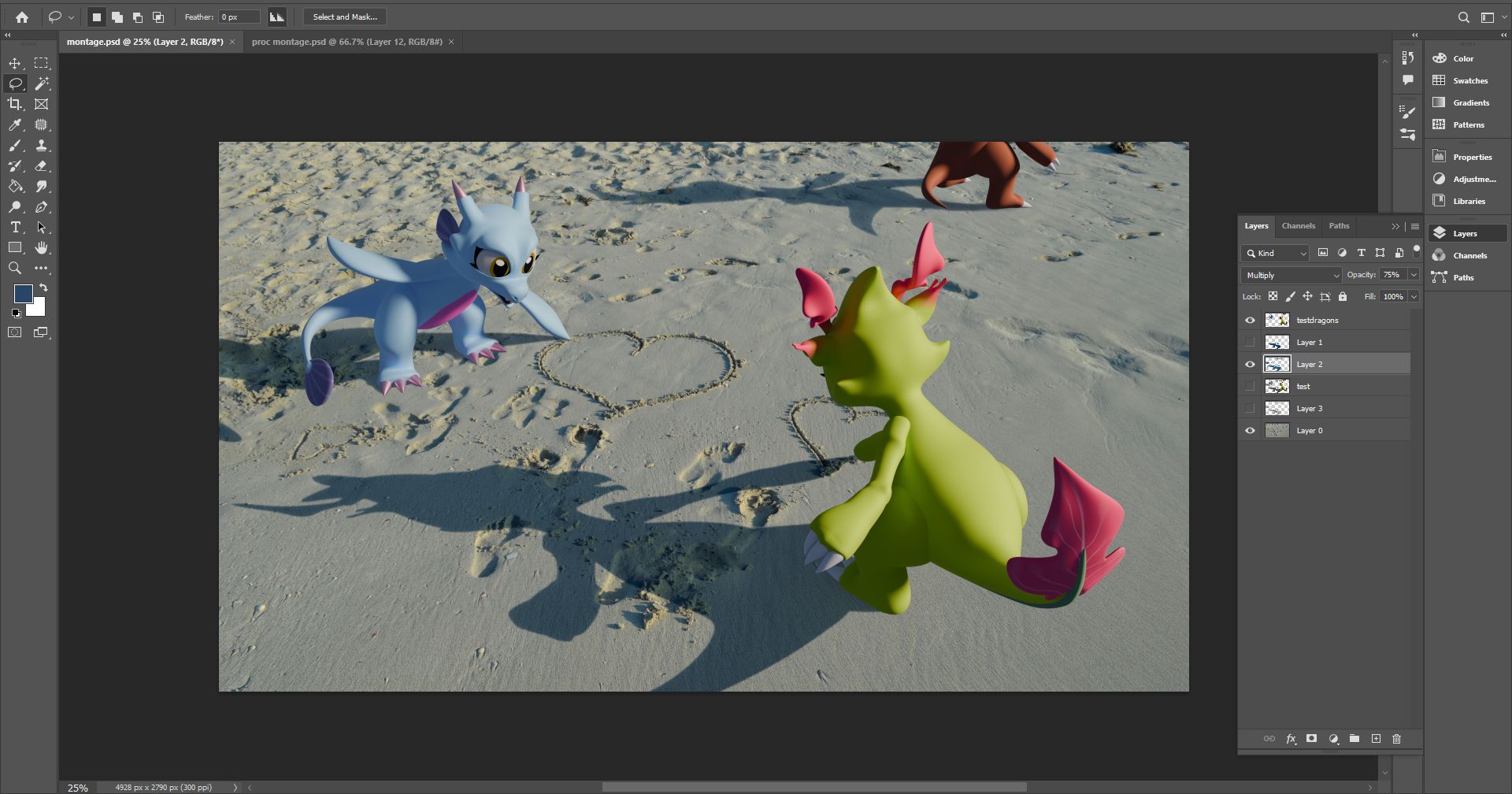Screen dimensions: 1512x794
Task: Reset default foreground and background colors
Action: (x=16, y=314)
